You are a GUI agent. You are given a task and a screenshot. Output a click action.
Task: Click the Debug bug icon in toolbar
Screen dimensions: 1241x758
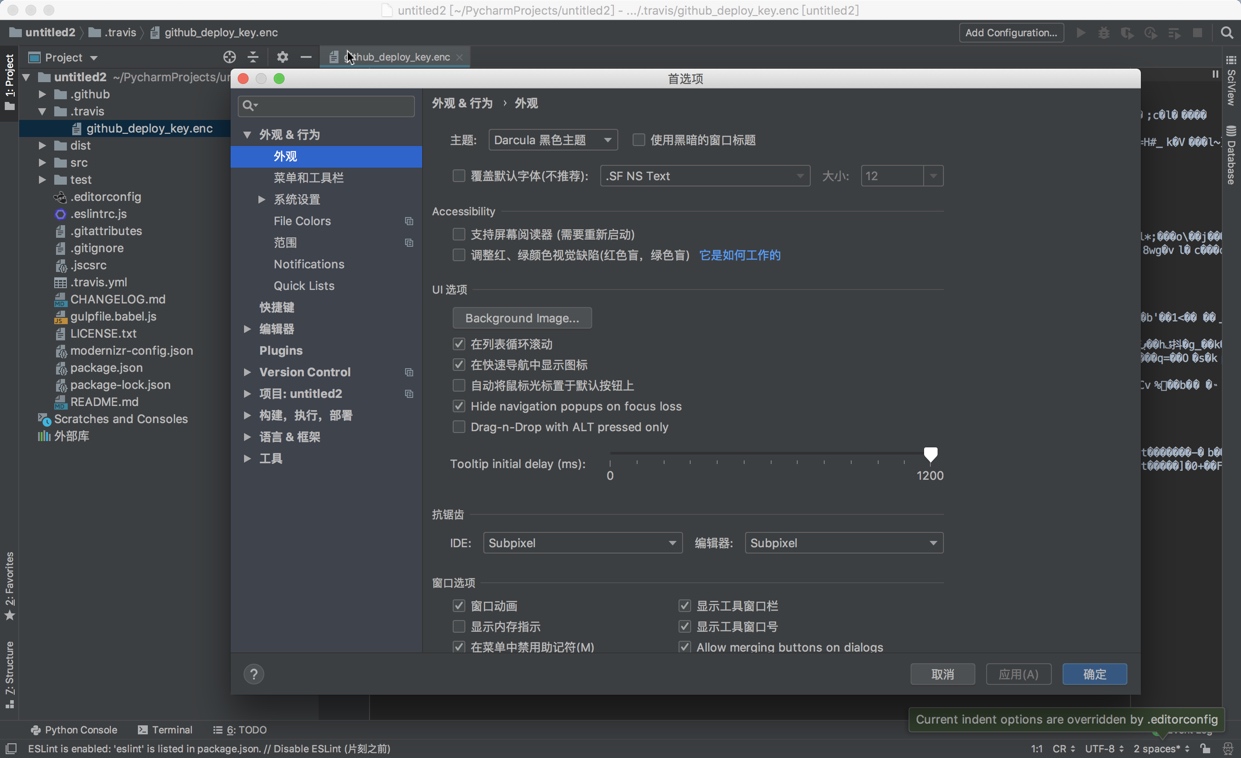pyautogui.click(x=1104, y=33)
